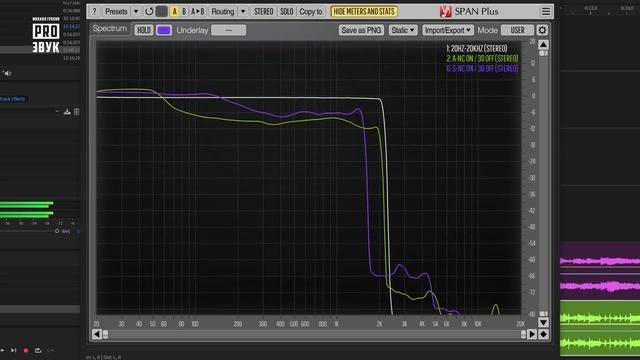640x360 pixels.
Task: Copy state with the A▸B button
Action: coord(198,11)
